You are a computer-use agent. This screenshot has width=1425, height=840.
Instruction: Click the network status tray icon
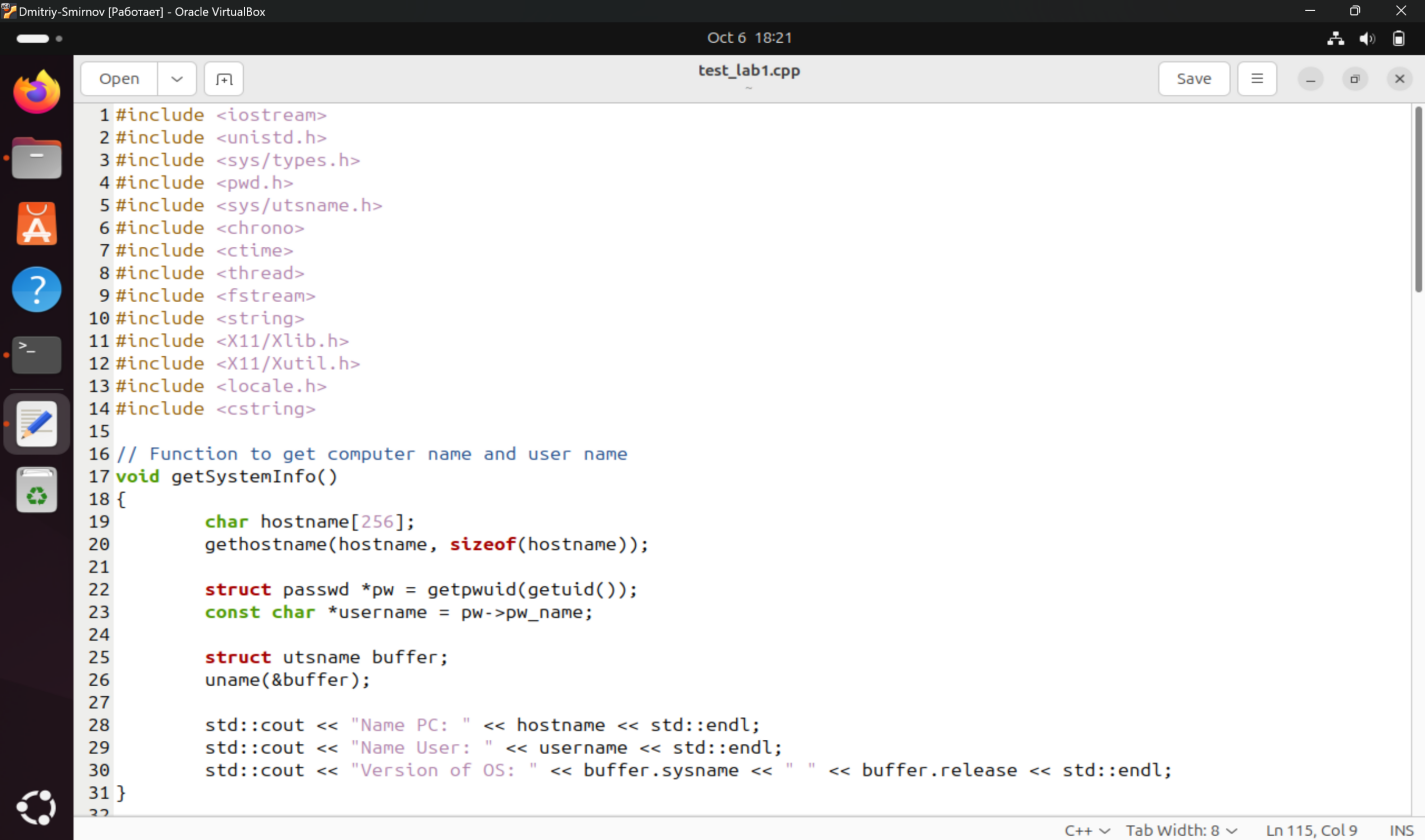1335,38
